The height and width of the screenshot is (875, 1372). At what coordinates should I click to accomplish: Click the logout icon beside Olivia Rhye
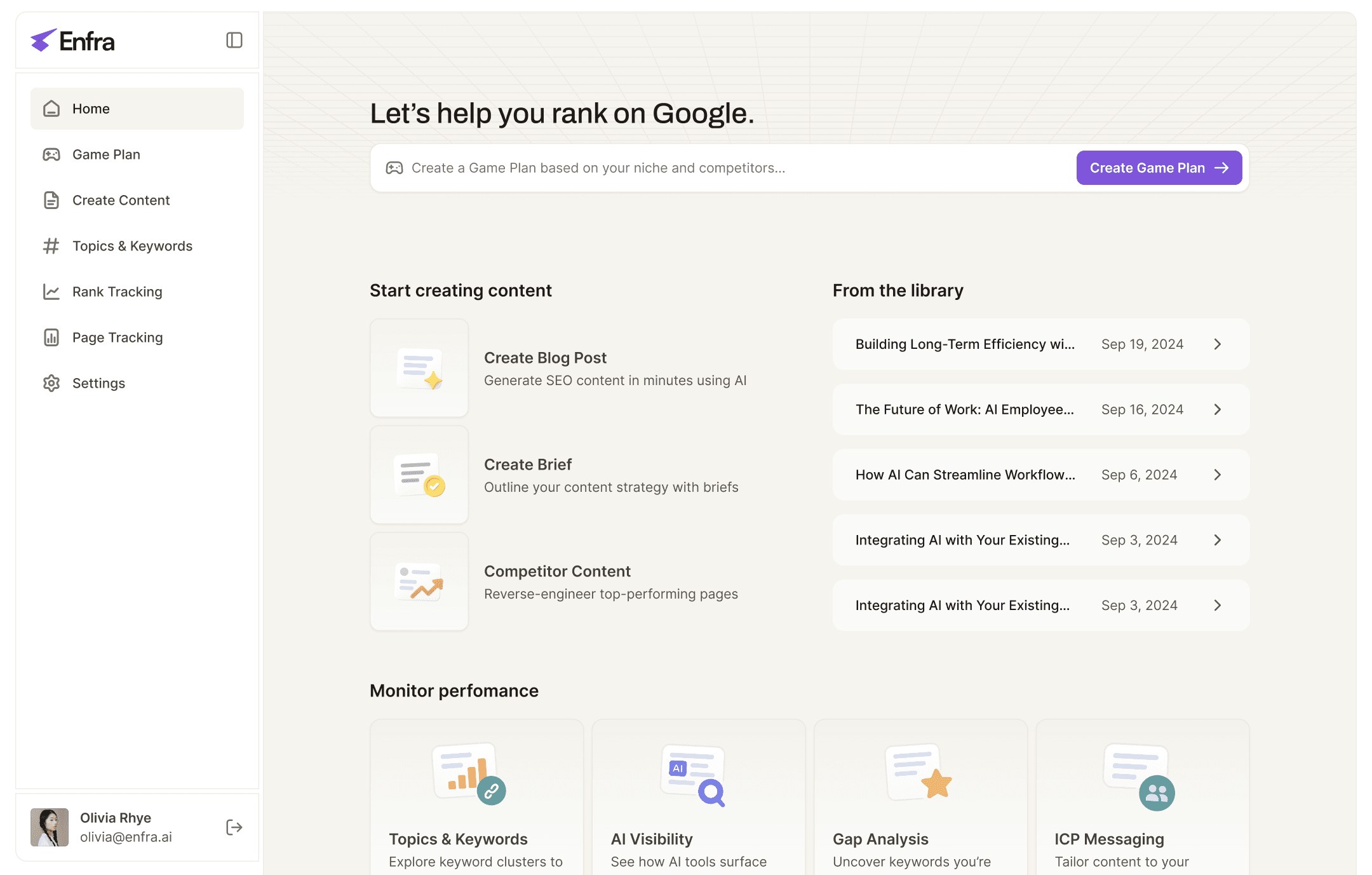coord(234,827)
